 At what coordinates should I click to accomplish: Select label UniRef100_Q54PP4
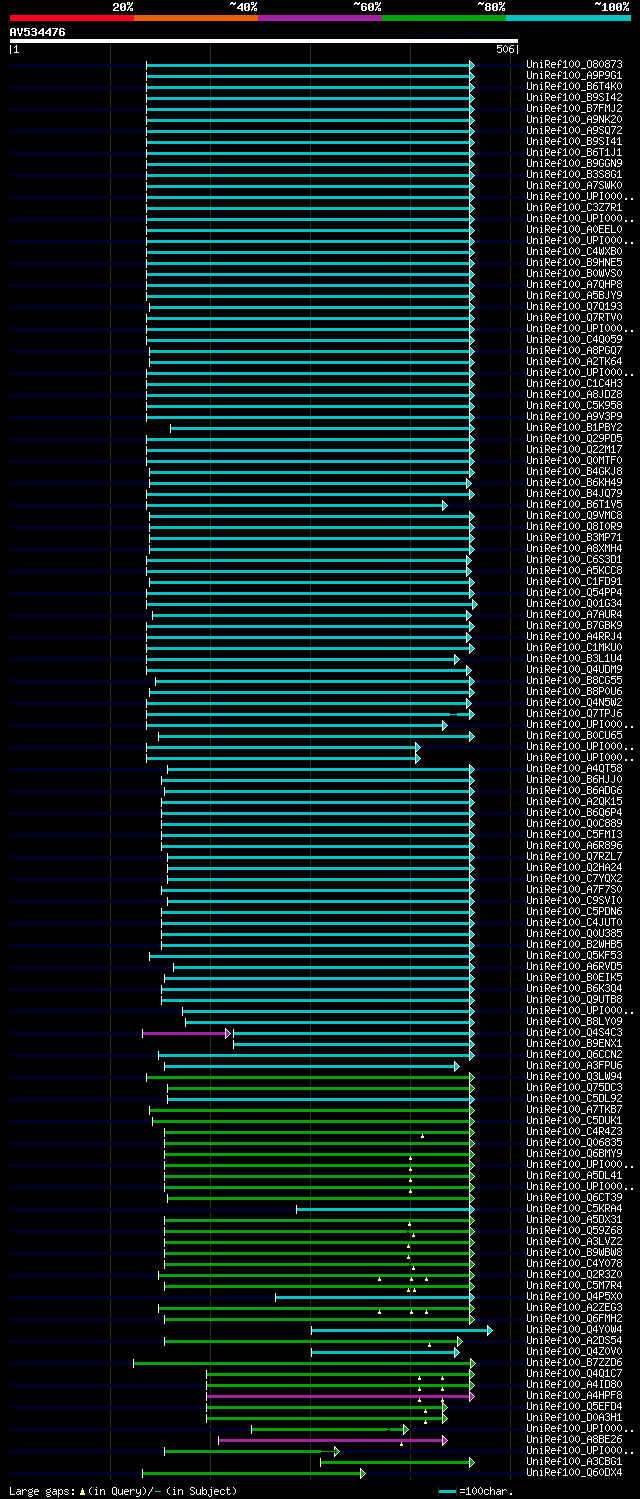coord(574,593)
